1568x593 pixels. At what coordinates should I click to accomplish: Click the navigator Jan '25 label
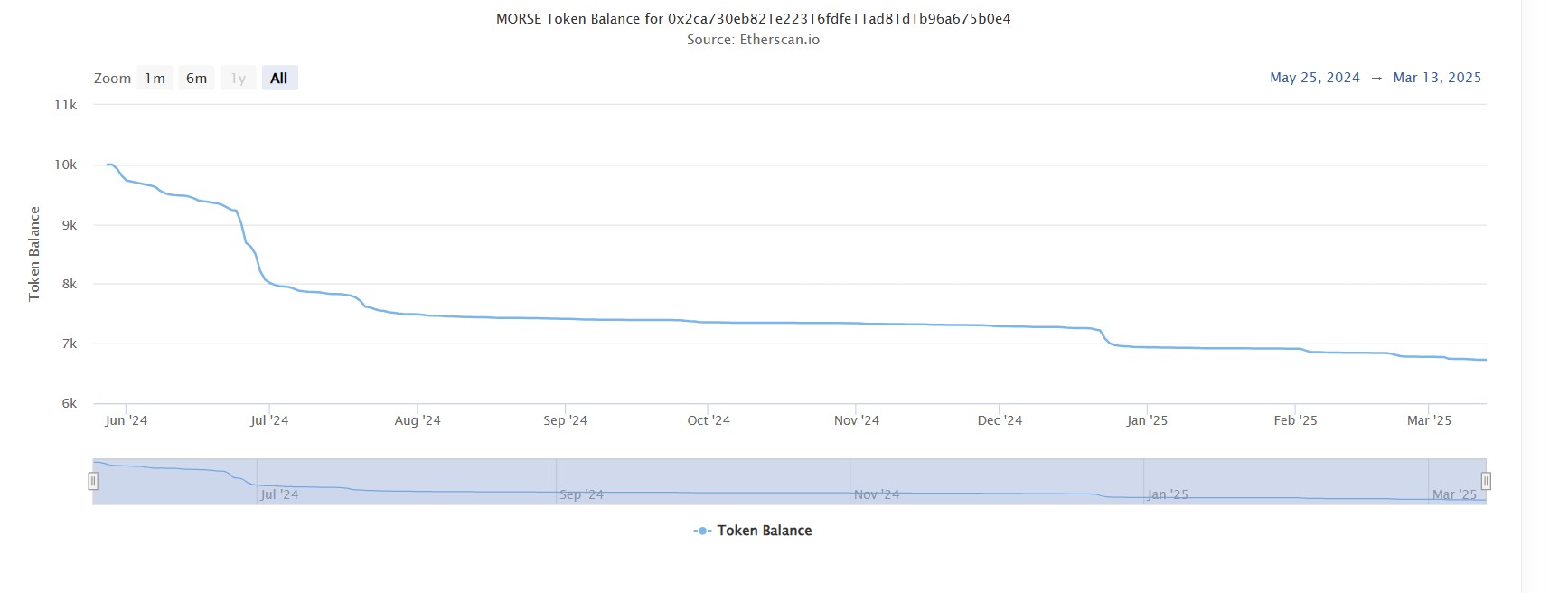tap(1168, 494)
